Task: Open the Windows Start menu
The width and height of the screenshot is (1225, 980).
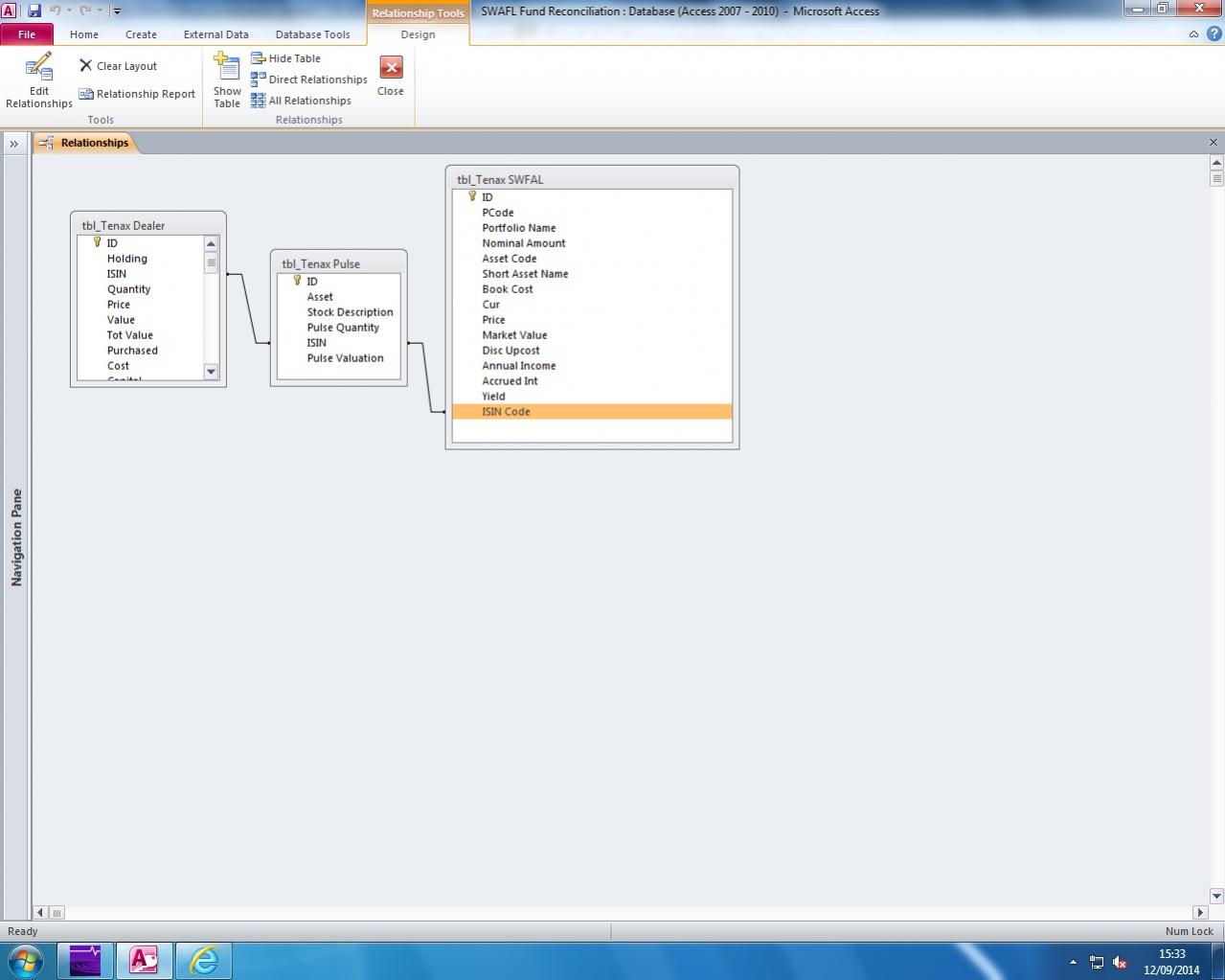Action: [x=25, y=961]
